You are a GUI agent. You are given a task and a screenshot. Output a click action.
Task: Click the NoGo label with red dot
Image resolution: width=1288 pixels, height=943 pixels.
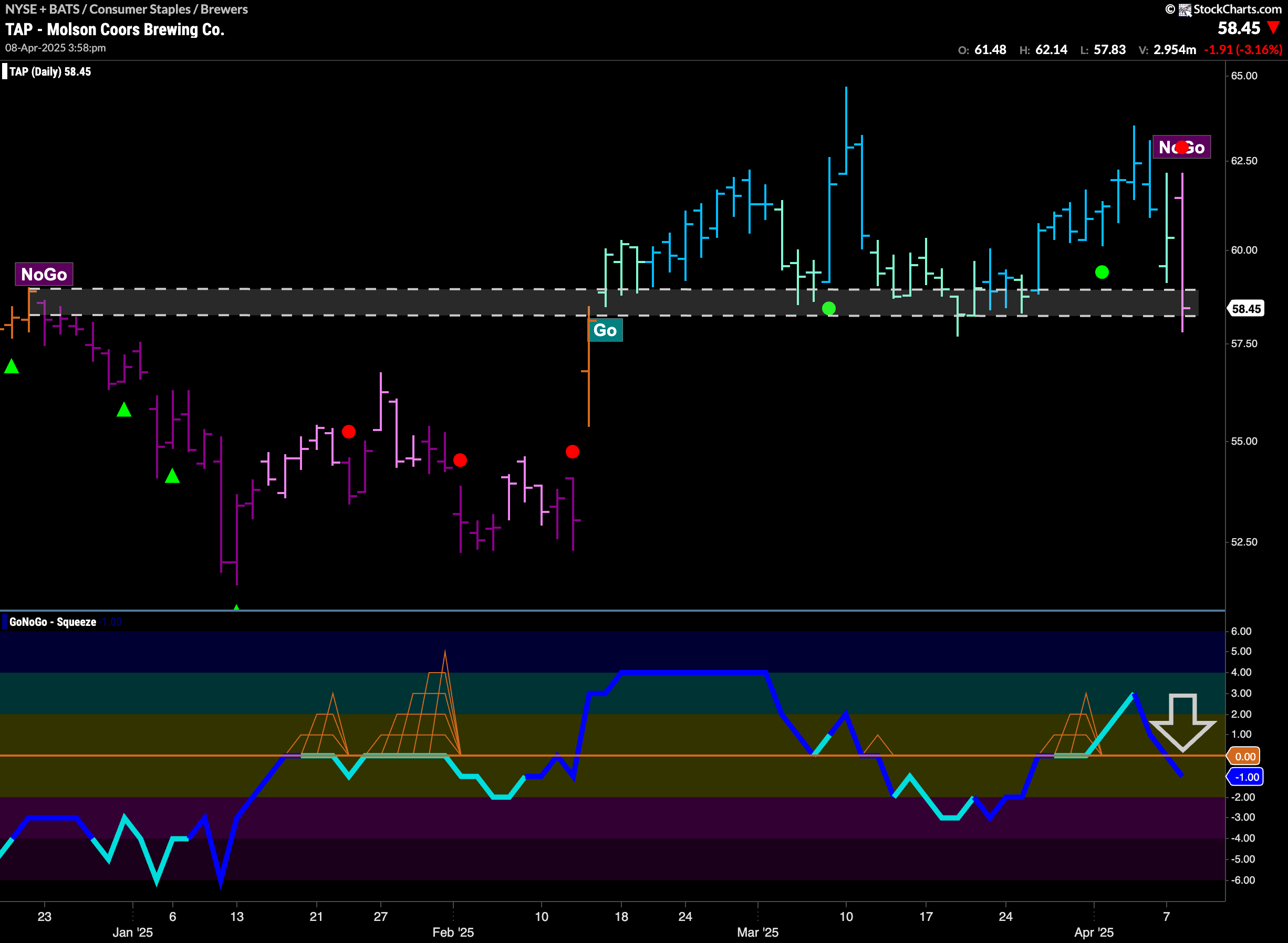(x=1182, y=147)
